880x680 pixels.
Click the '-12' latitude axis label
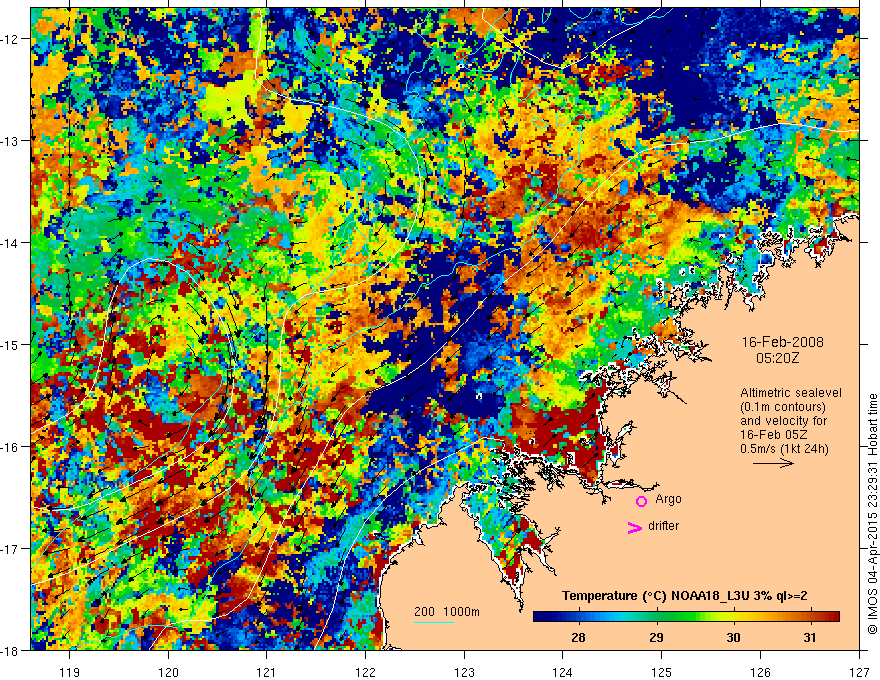pyautogui.click(x=9, y=39)
